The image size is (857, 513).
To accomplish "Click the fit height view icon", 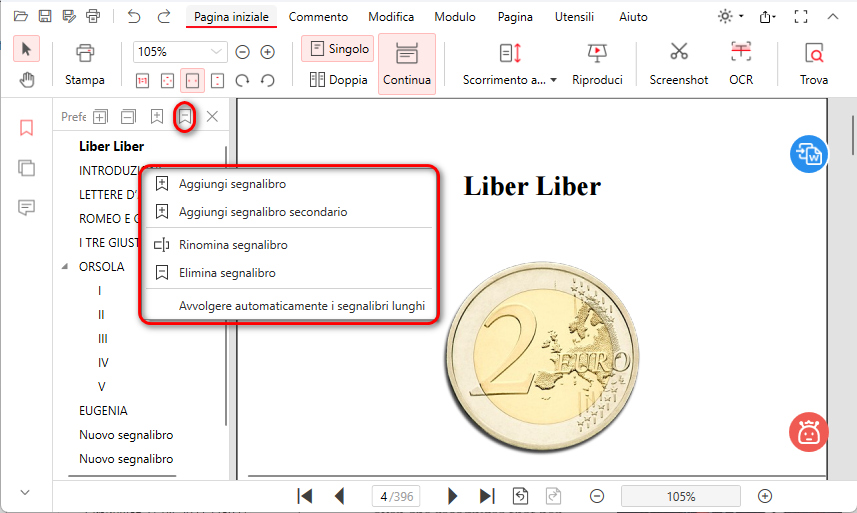I will pyautogui.click(x=218, y=81).
